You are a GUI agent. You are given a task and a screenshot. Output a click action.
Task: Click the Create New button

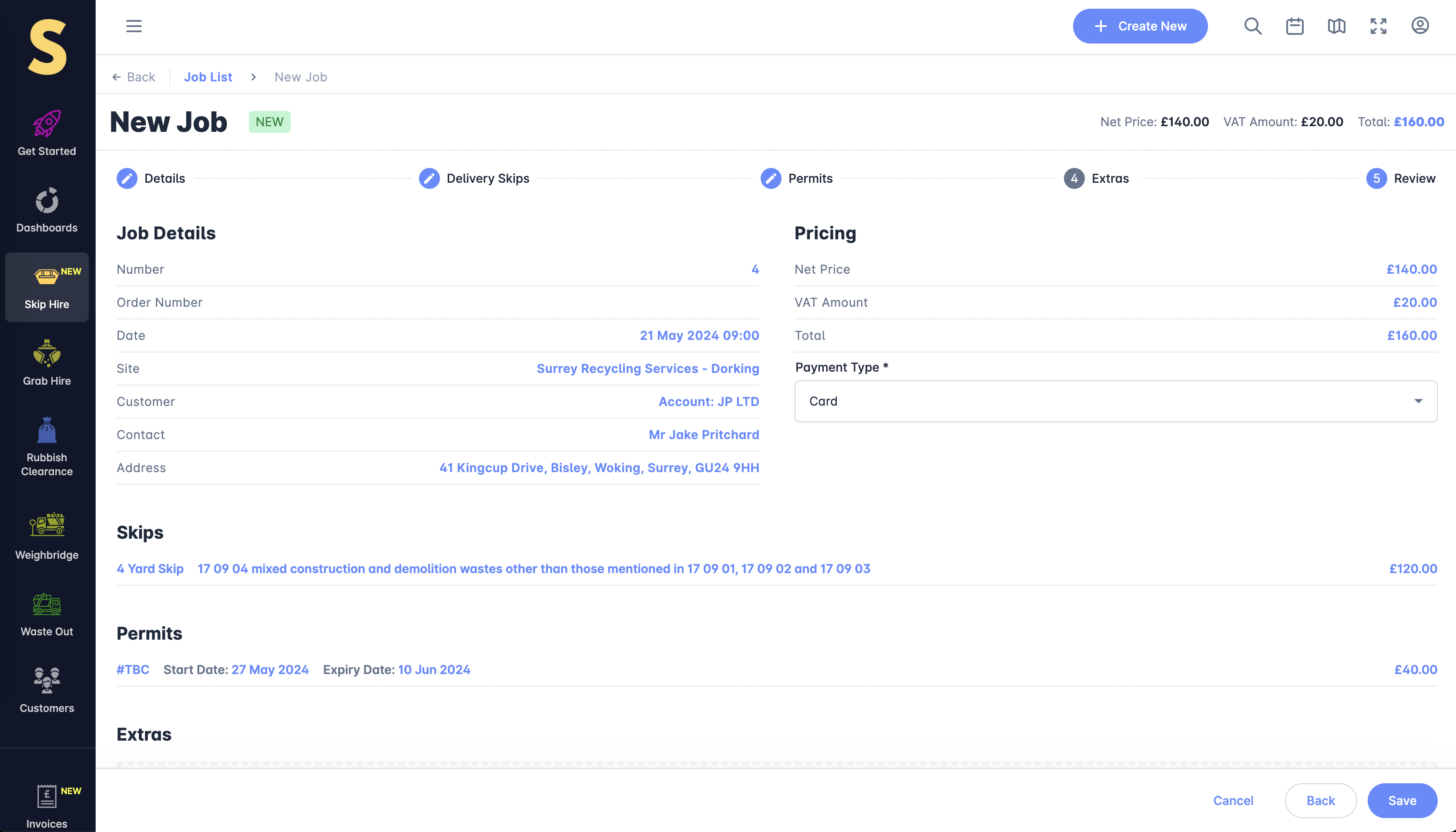tap(1139, 26)
